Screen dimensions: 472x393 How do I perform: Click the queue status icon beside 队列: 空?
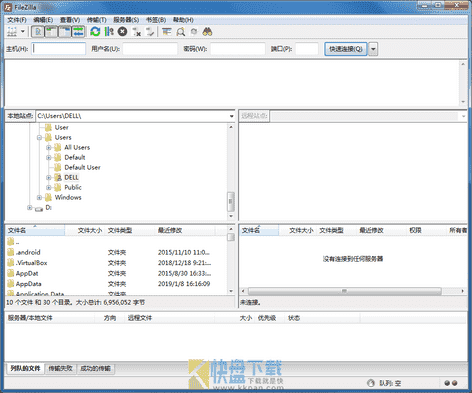371,383
